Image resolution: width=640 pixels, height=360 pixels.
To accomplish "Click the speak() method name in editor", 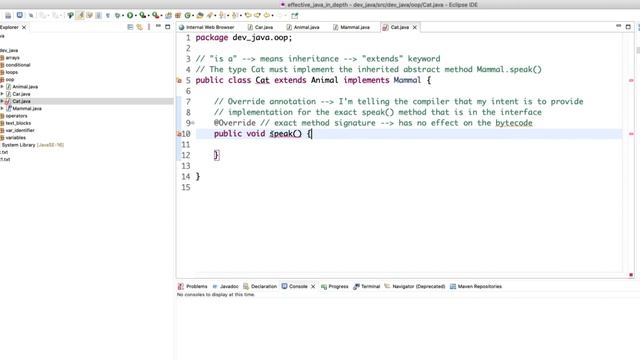I will (285, 133).
